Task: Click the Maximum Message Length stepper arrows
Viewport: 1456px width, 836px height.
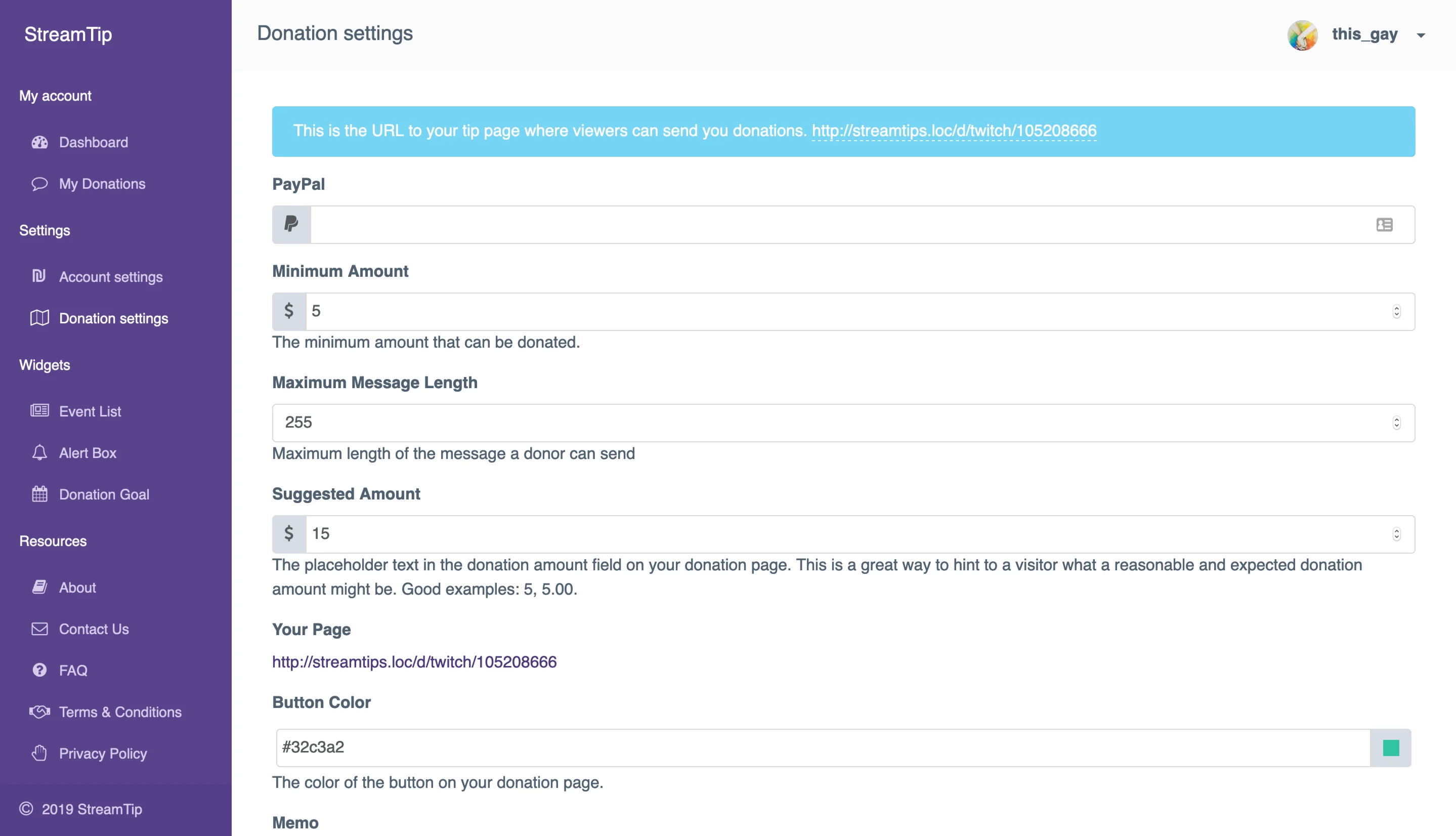Action: click(x=1396, y=423)
